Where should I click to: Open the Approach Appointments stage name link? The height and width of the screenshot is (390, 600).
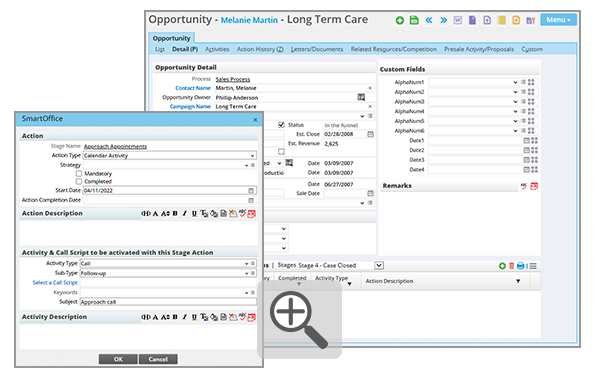pos(115,147)
